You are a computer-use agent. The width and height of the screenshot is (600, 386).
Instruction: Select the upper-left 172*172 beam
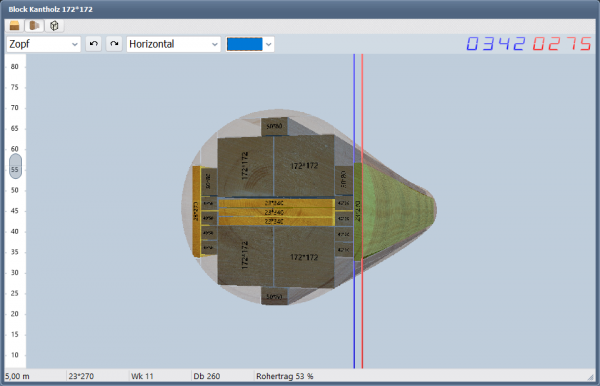click(x=245, y=166)
